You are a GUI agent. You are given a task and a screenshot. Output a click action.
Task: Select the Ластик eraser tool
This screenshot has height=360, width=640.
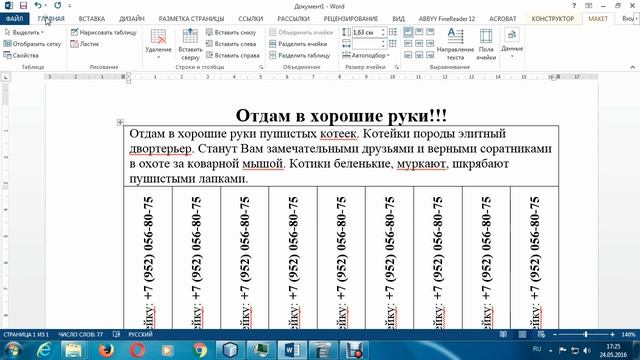click(85, 44)
